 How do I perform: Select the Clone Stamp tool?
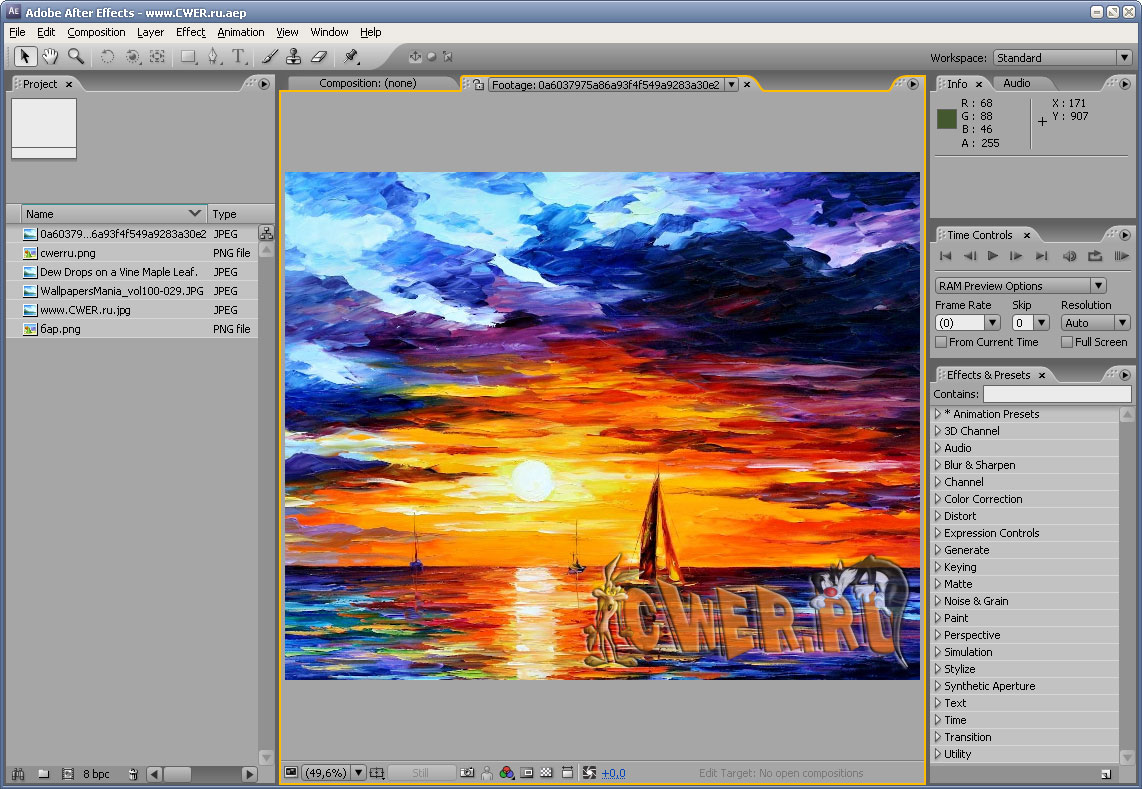click(294, 57)
